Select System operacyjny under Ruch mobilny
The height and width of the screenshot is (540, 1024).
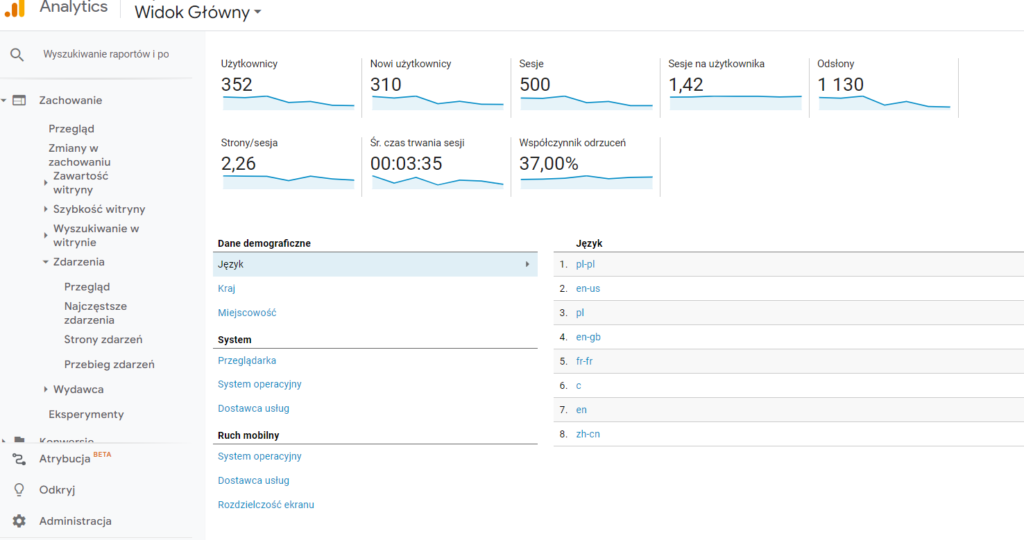[x=259, y=456]
